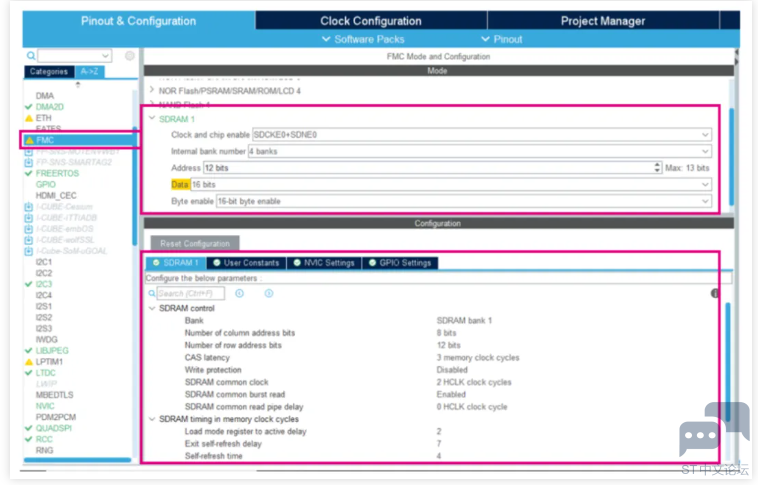Open the GPIO Settings tab
This screenshot has height=485, width=758.
point(400,263)
